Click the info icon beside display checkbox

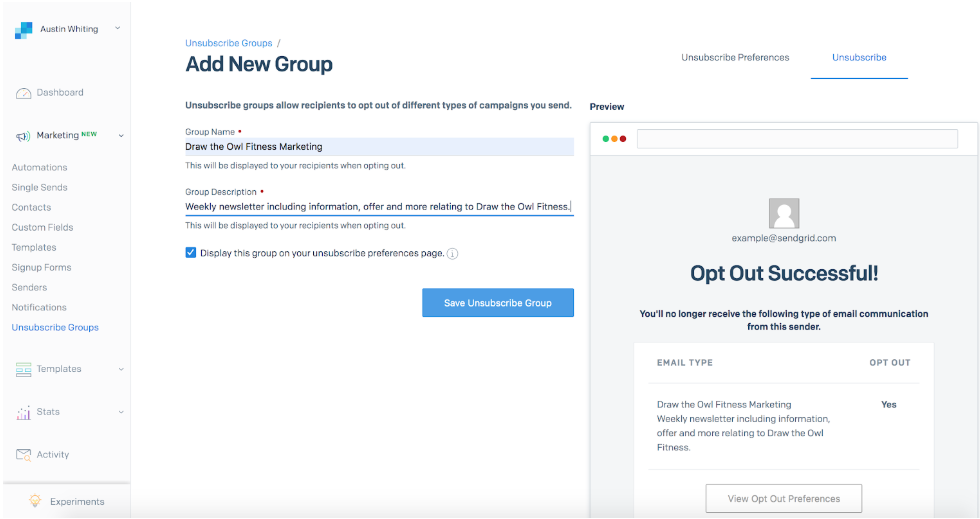point(452,253)
